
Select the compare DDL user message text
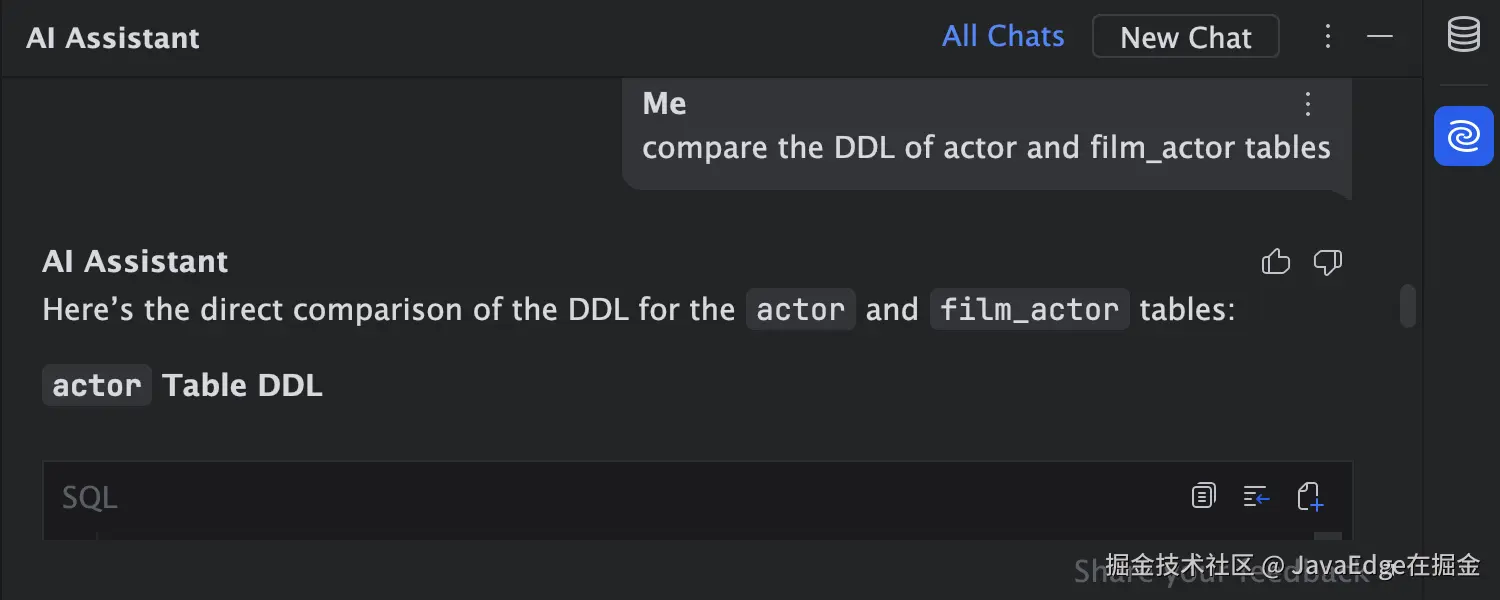coord(986,148)
